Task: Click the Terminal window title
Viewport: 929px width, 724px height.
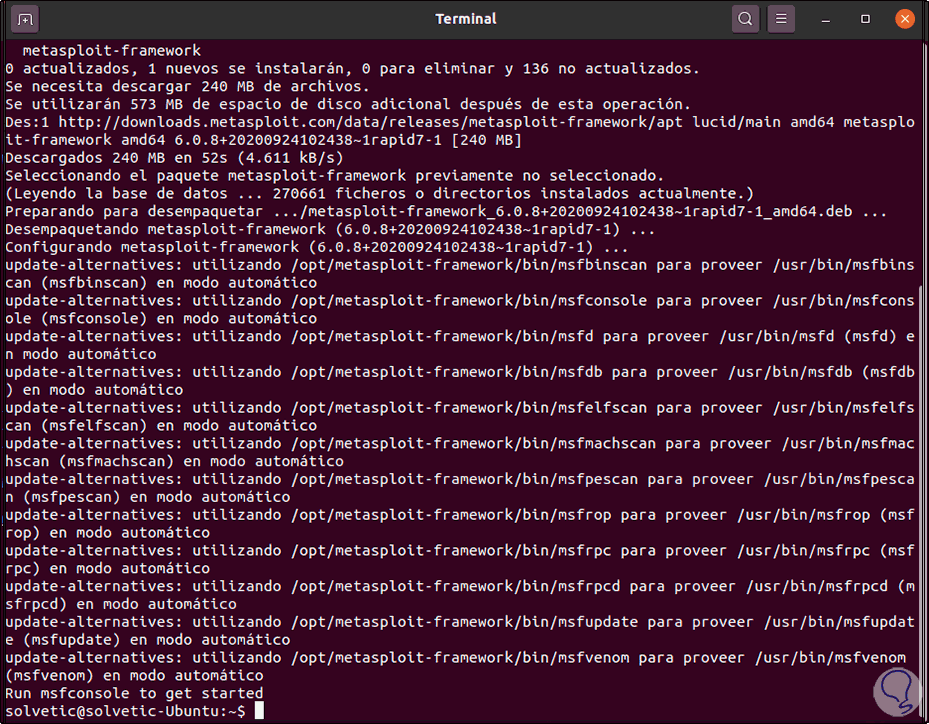Action: click(x=466, y=19)
